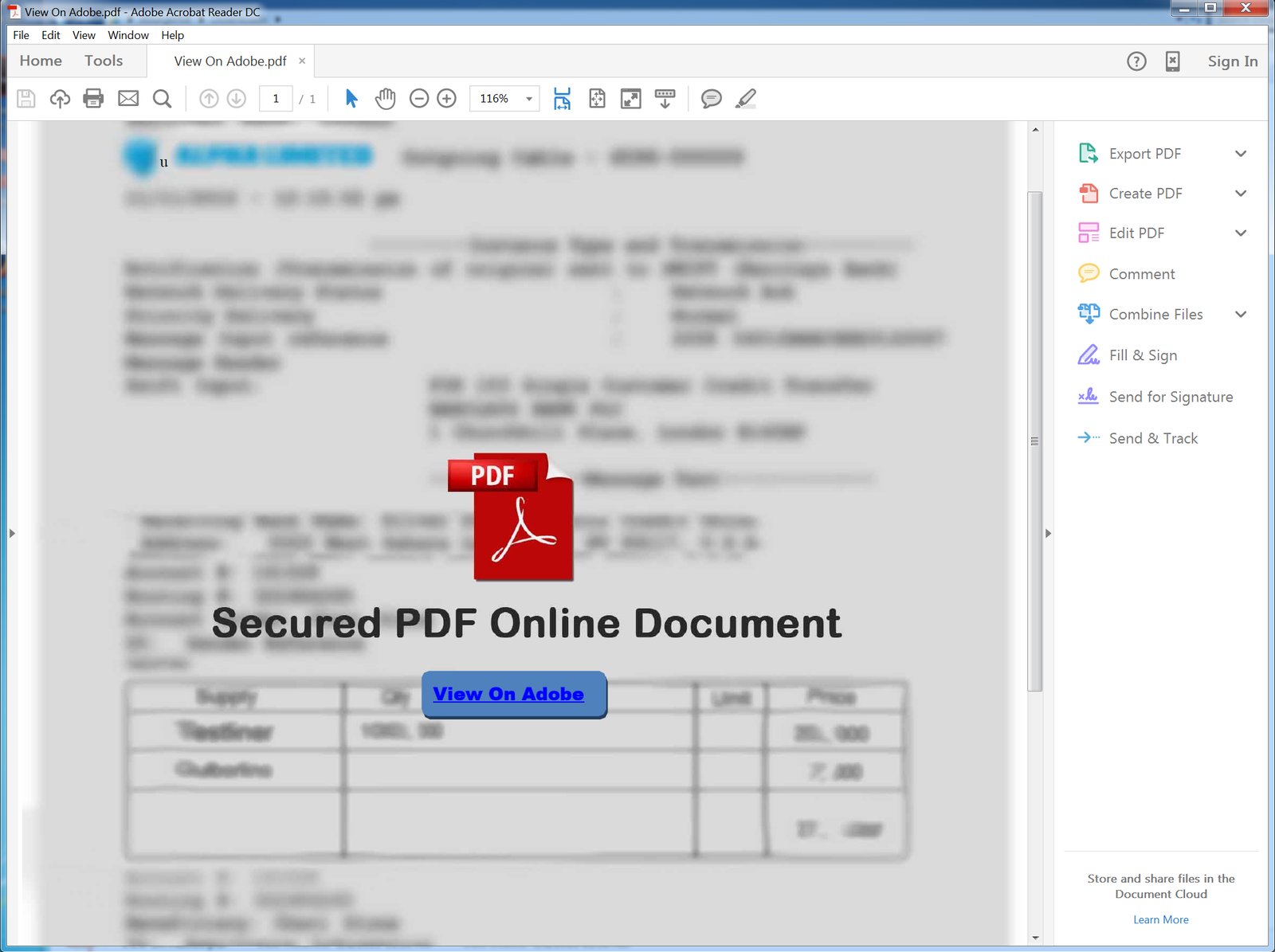Save the PDF file
The height and width of the screenshot is (952, 1275).
25,98
